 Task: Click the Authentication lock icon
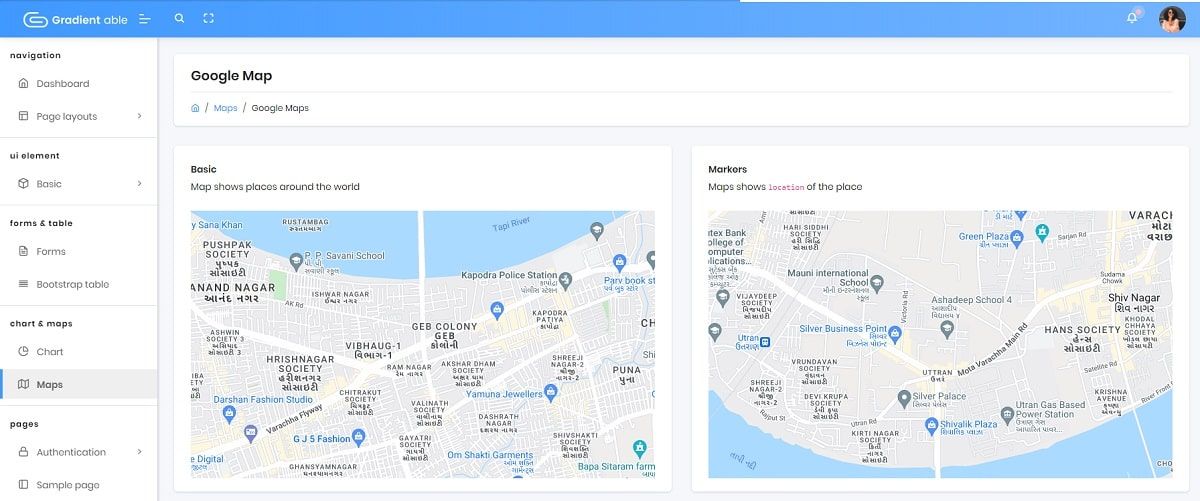[24, 452]
